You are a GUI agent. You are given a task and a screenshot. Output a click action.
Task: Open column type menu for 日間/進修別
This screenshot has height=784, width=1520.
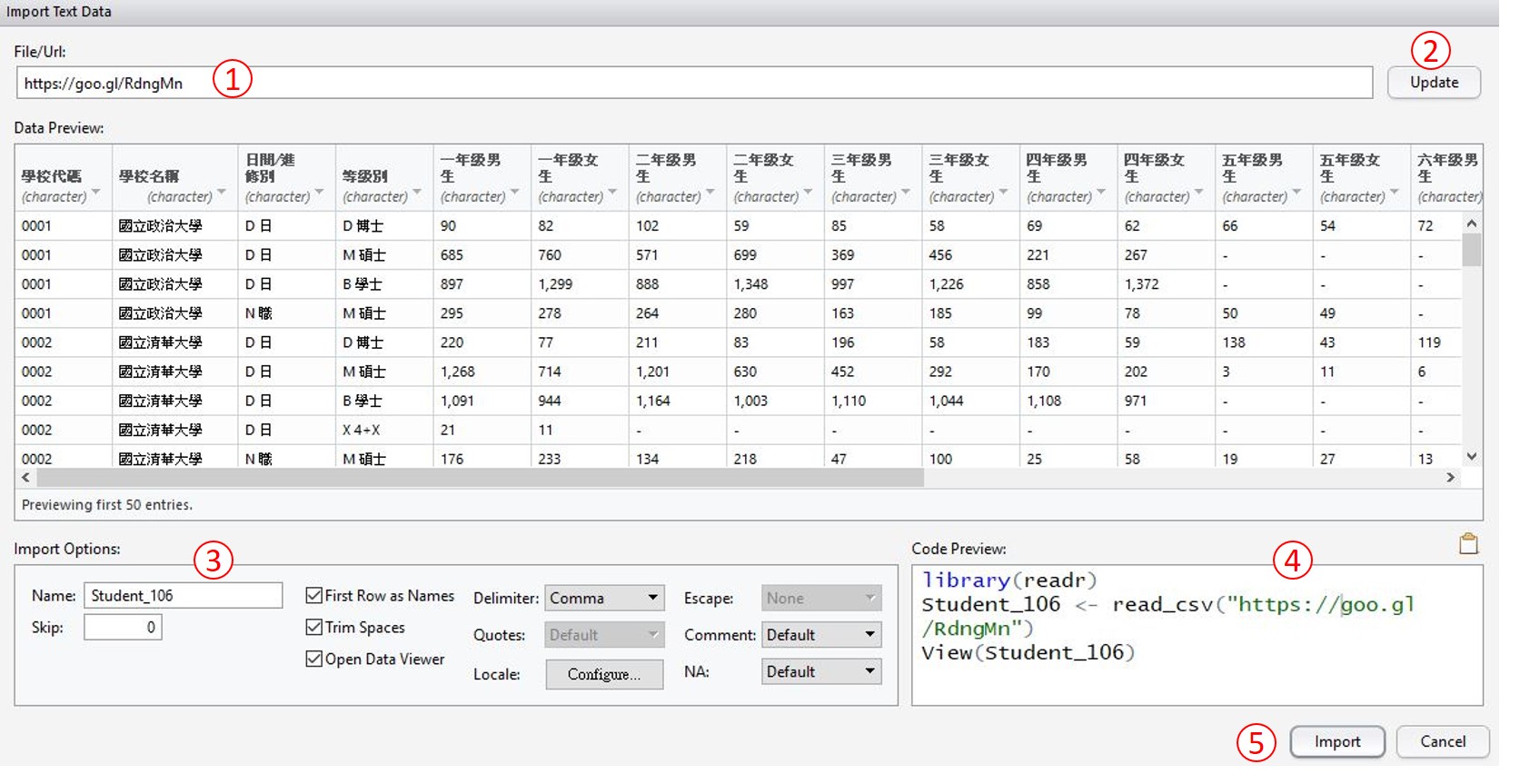coord(319,193)
